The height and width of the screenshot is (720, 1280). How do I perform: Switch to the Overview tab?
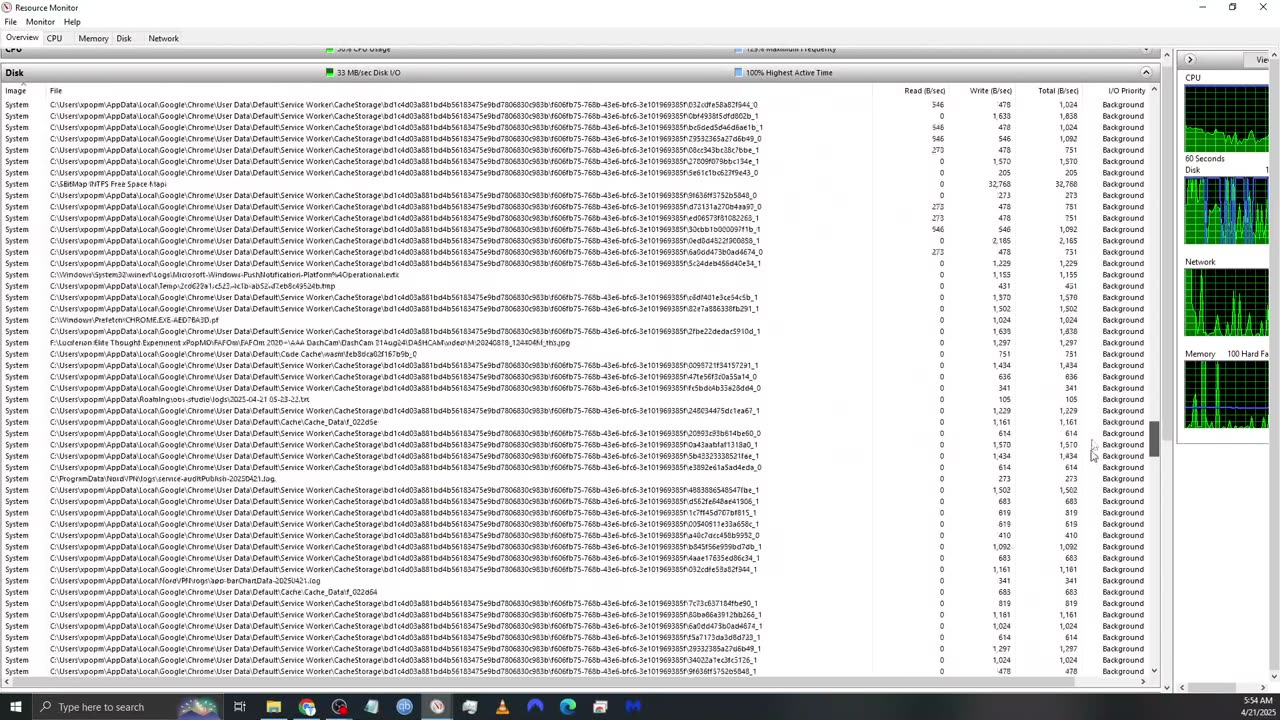[22, 38]
